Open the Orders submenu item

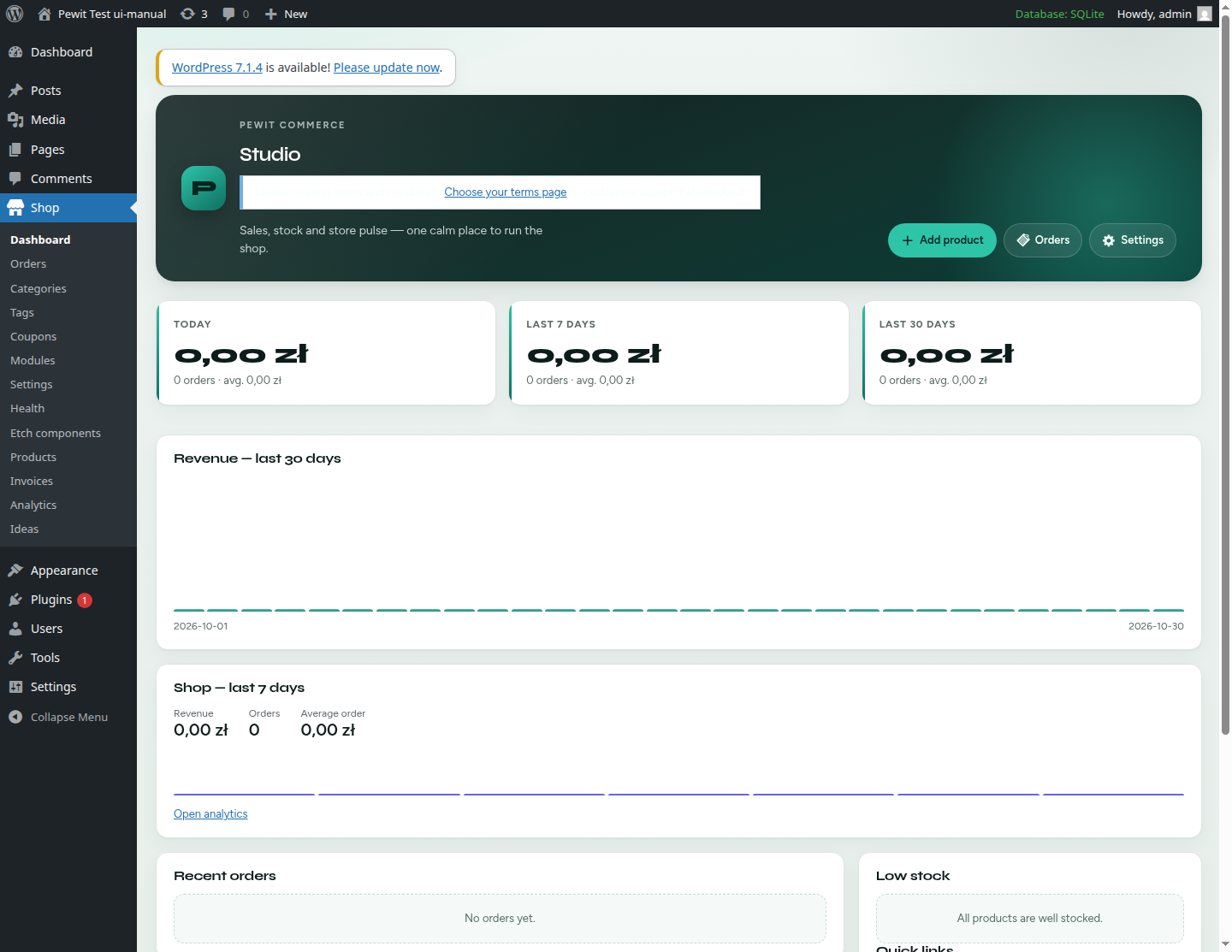pos(28,264)
